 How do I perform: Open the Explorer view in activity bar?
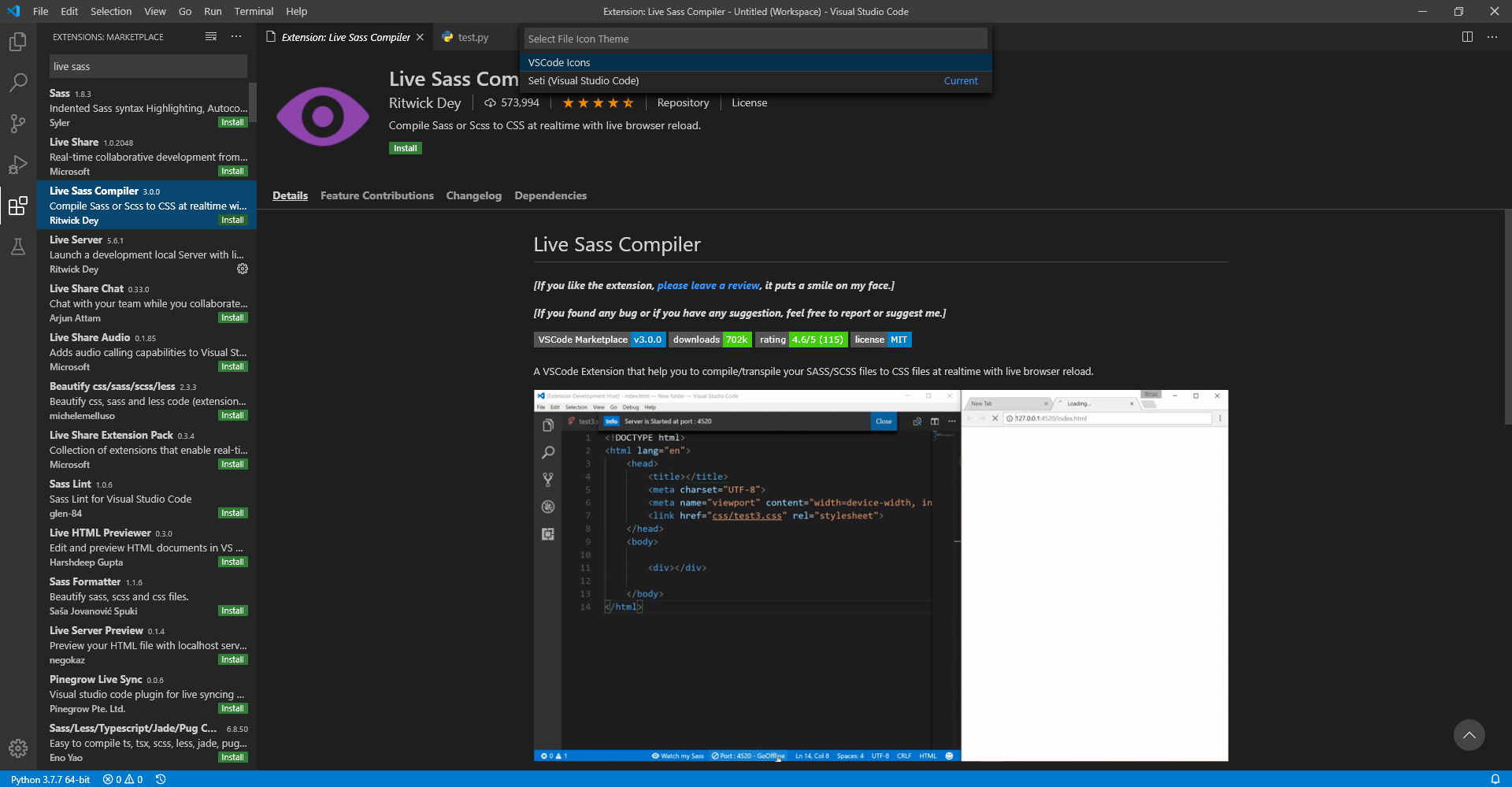click(x=18, y=42)
